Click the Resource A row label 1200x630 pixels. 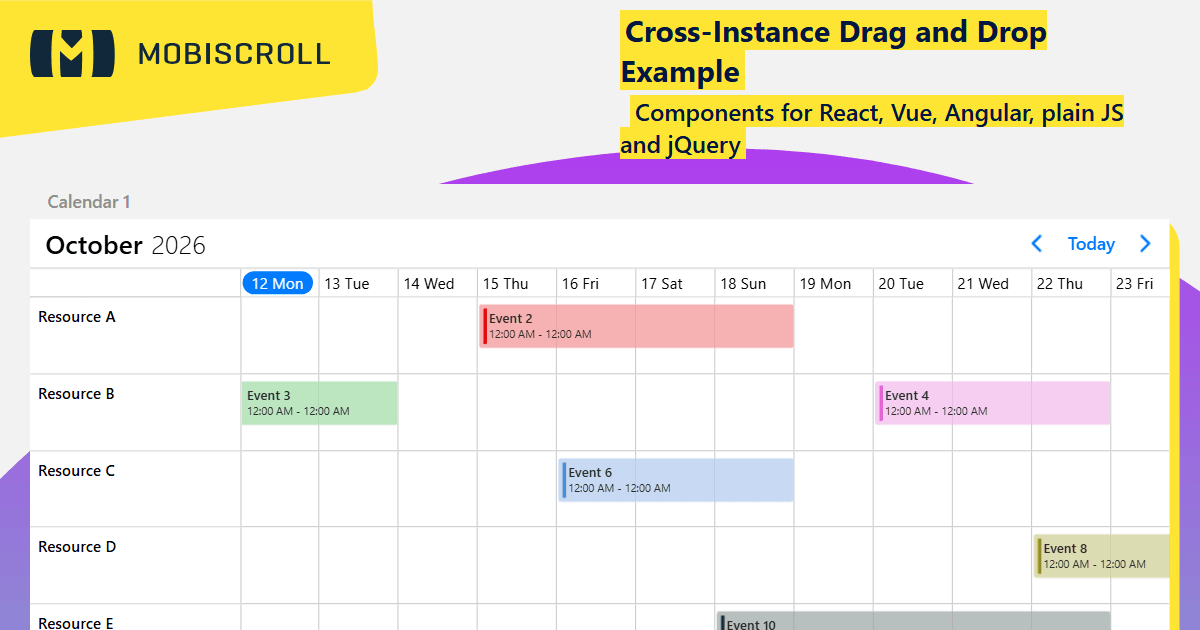pos(77,317)
